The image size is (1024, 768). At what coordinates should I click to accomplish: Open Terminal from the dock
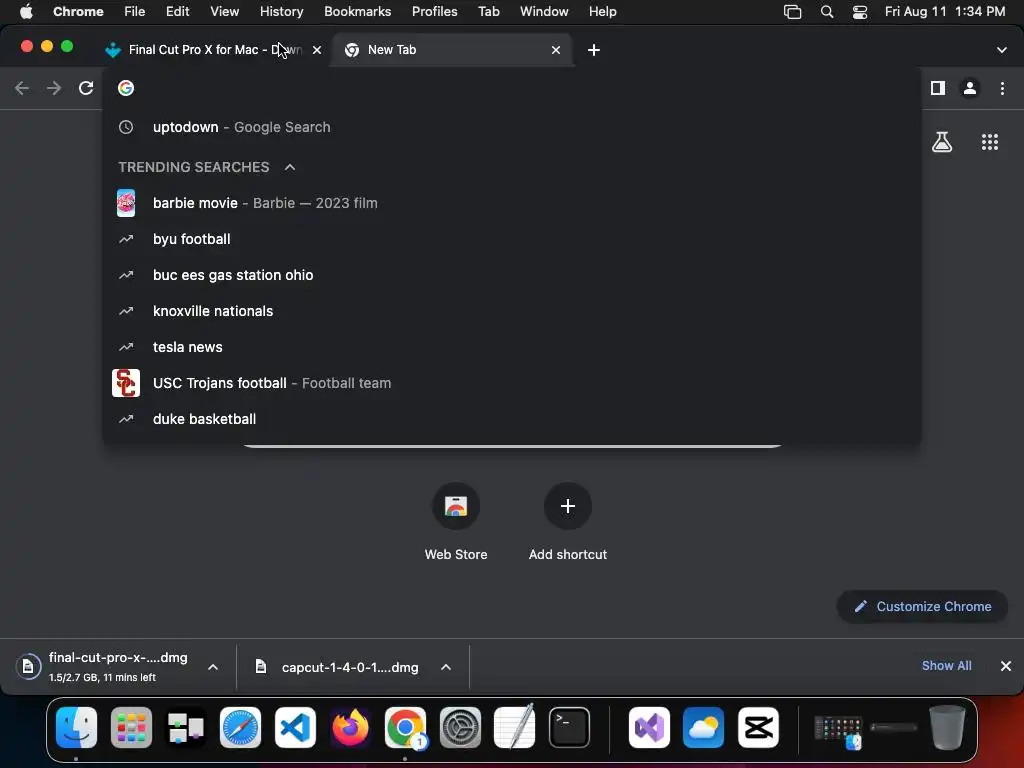569,728
